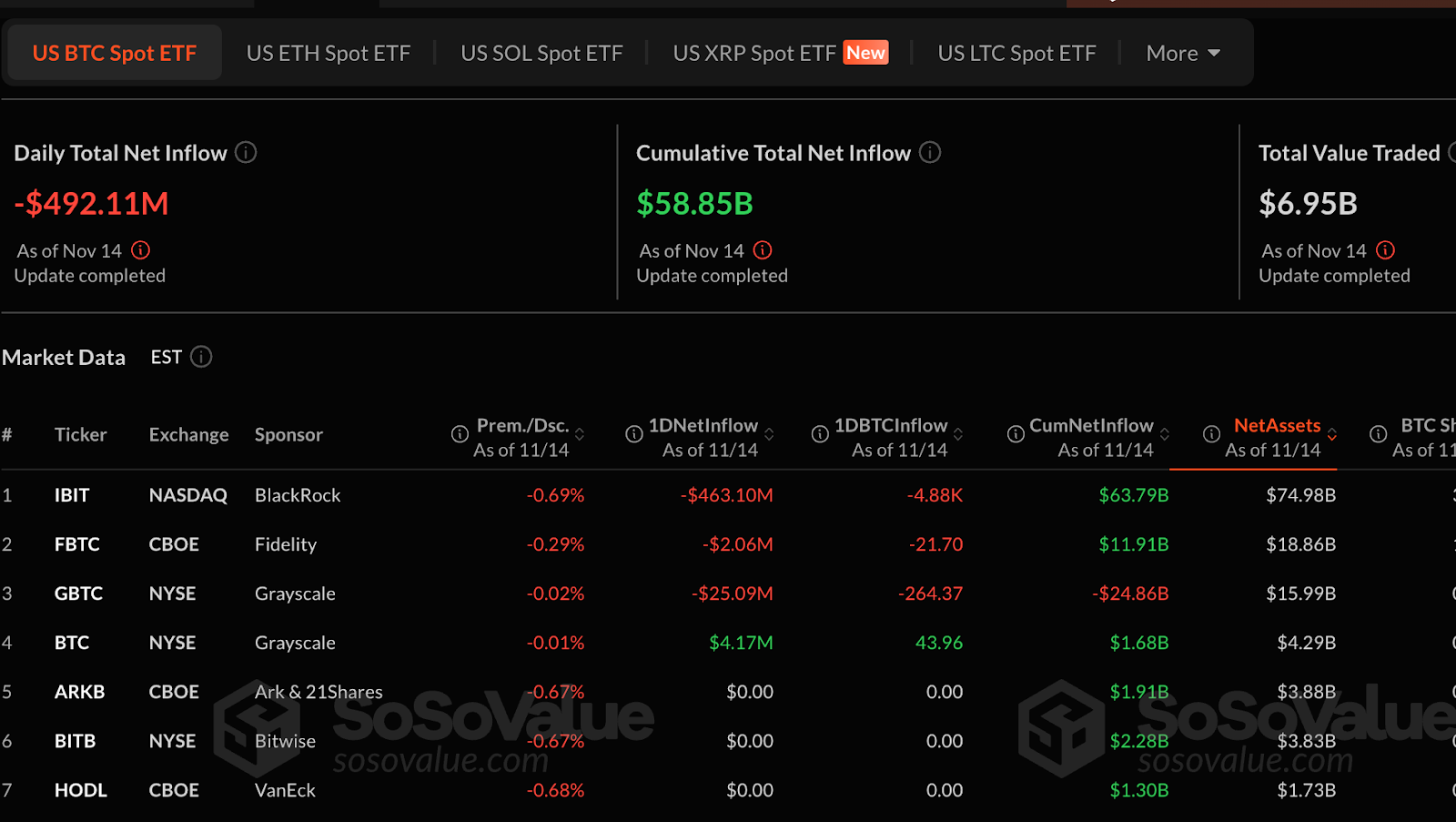Switch to US ETH Spot ETF tab
The height and width of the screenshot is (822, 1456).
pyautogui.click(x=329, y=54)
